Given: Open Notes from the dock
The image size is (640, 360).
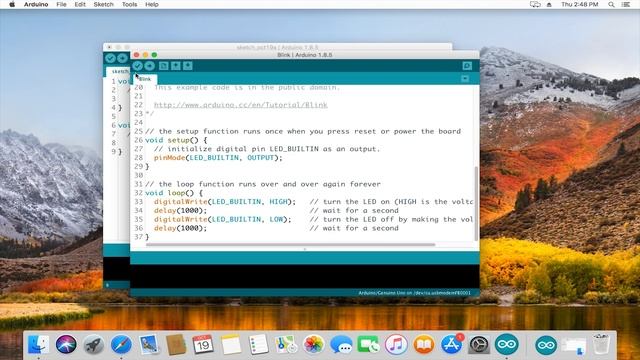Looking at the screenshot, I should 231,344.
